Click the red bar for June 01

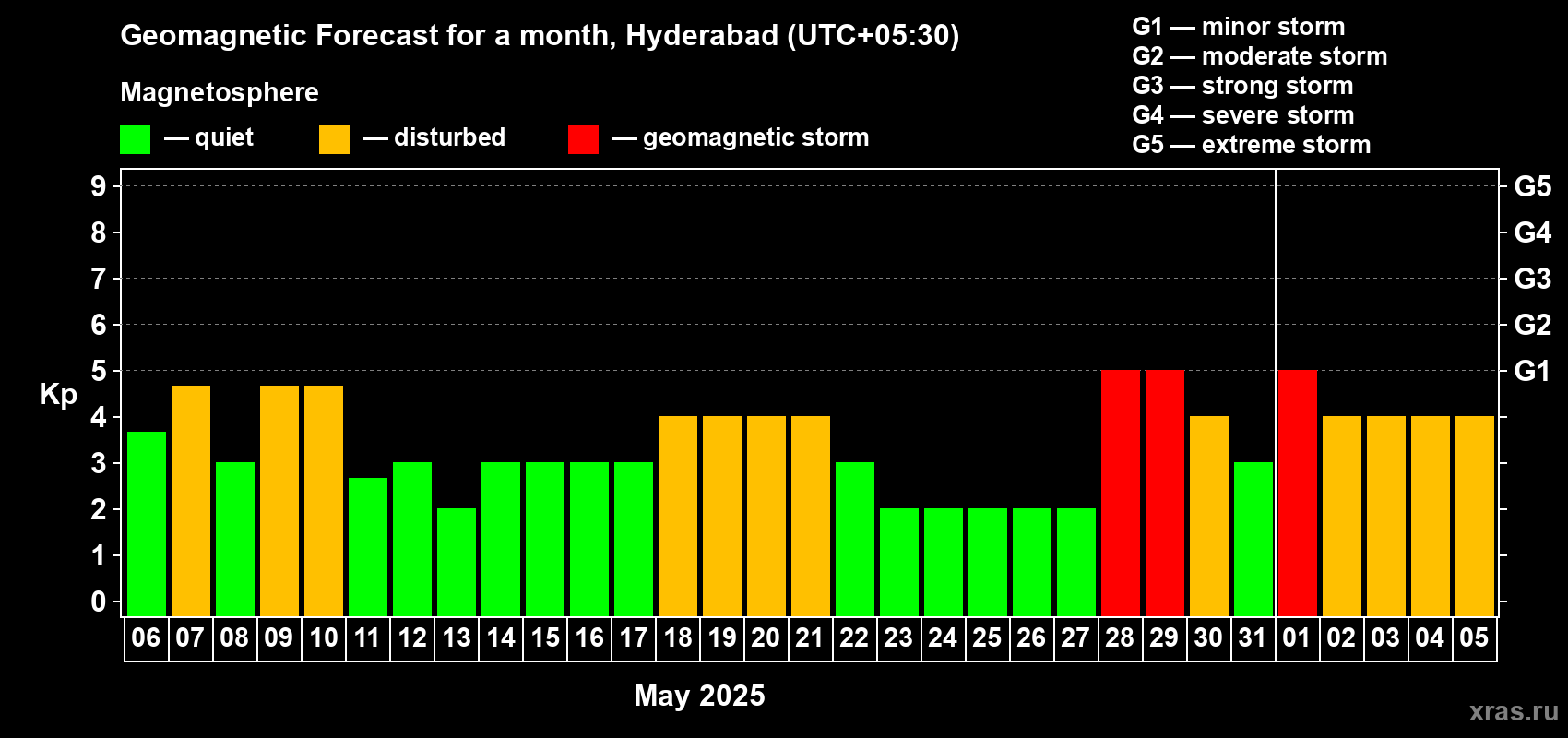tap(1298, 493)
